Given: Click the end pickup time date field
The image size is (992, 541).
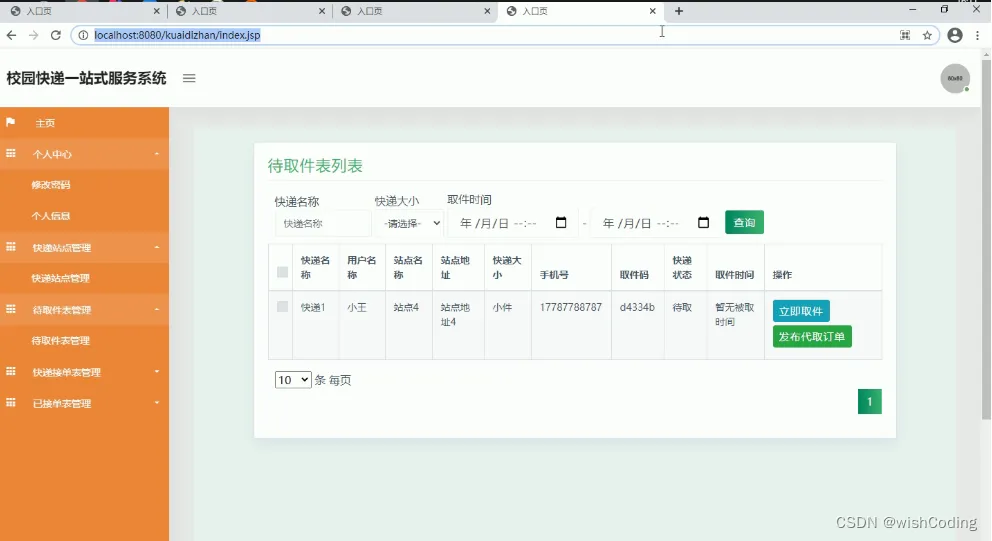Looking at the screenshot, I should coord(655,223).
